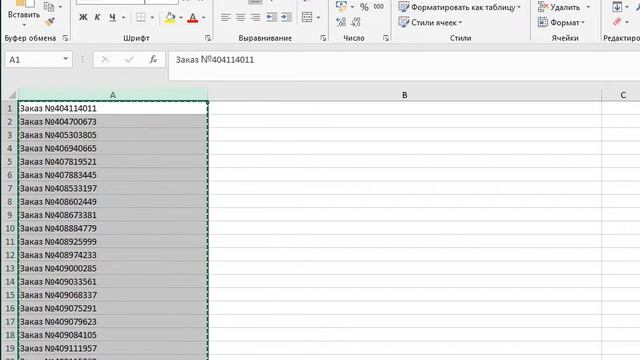
Task: Click cell Заказ №406940665
Action: 113,148
